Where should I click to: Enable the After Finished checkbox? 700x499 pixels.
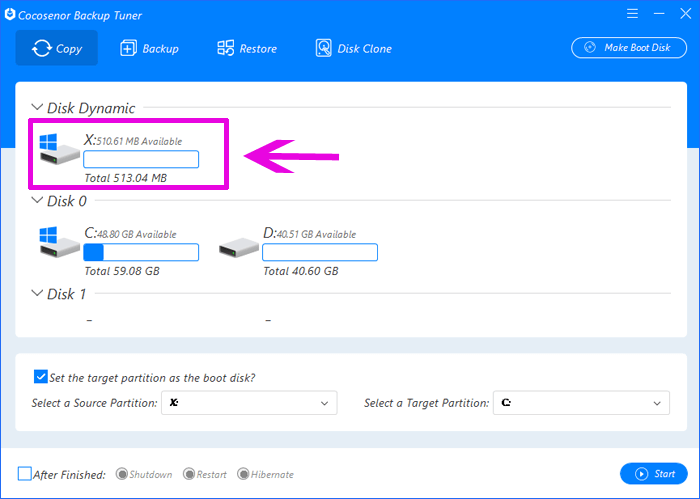point(25,474)
